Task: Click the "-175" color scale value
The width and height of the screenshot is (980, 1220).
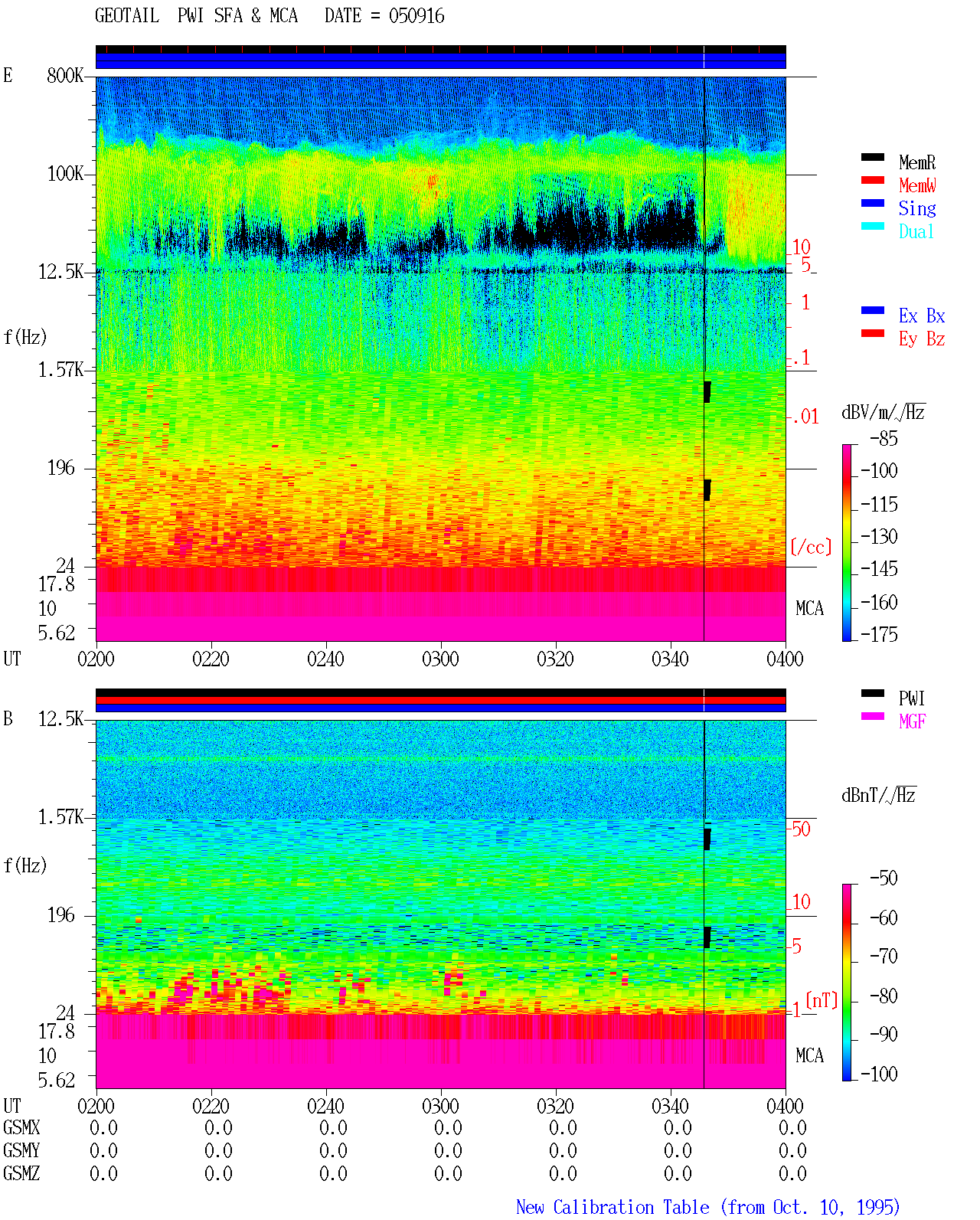Action: click(879, 634)
